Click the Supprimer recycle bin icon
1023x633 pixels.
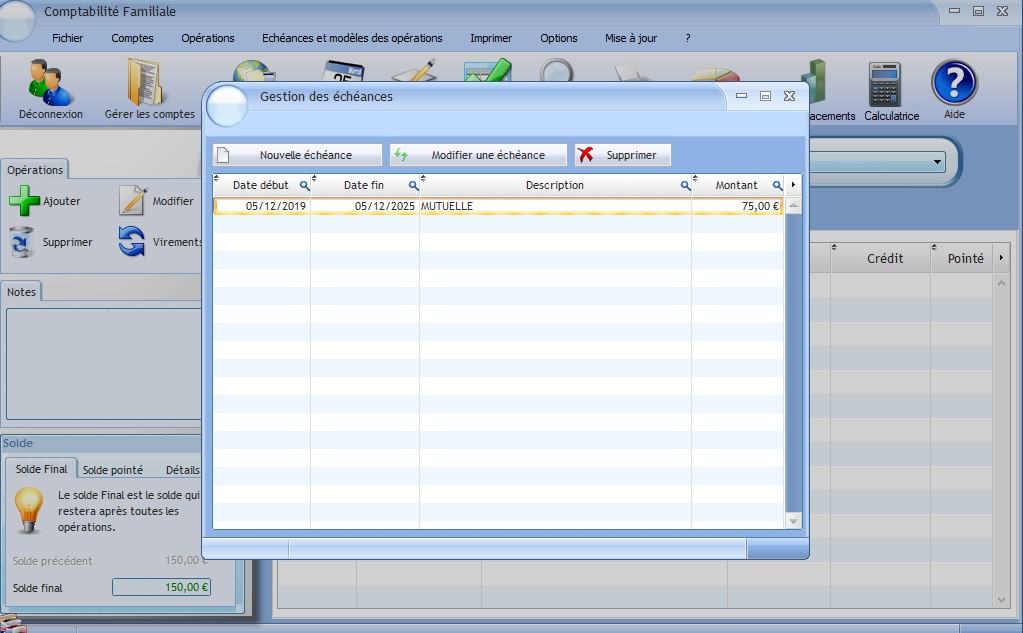tap(22, 241)
